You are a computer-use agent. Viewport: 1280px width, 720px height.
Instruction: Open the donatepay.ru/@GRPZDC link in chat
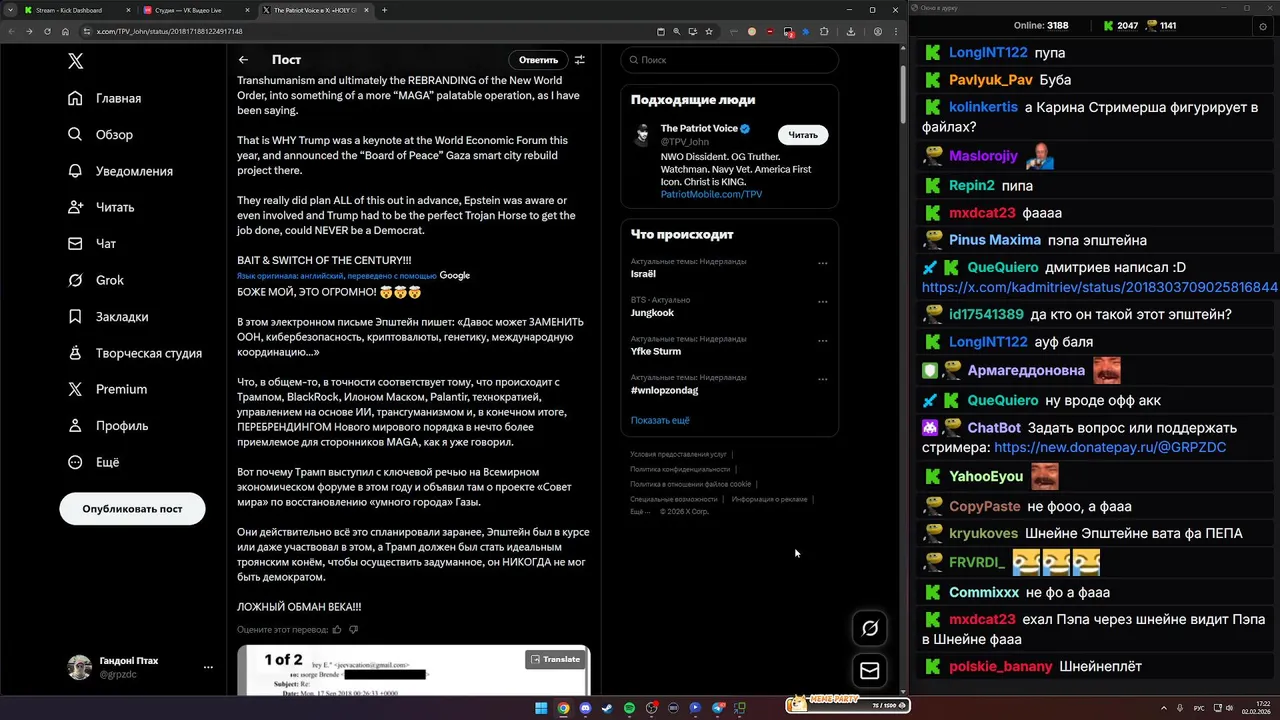click(1110, 447)
